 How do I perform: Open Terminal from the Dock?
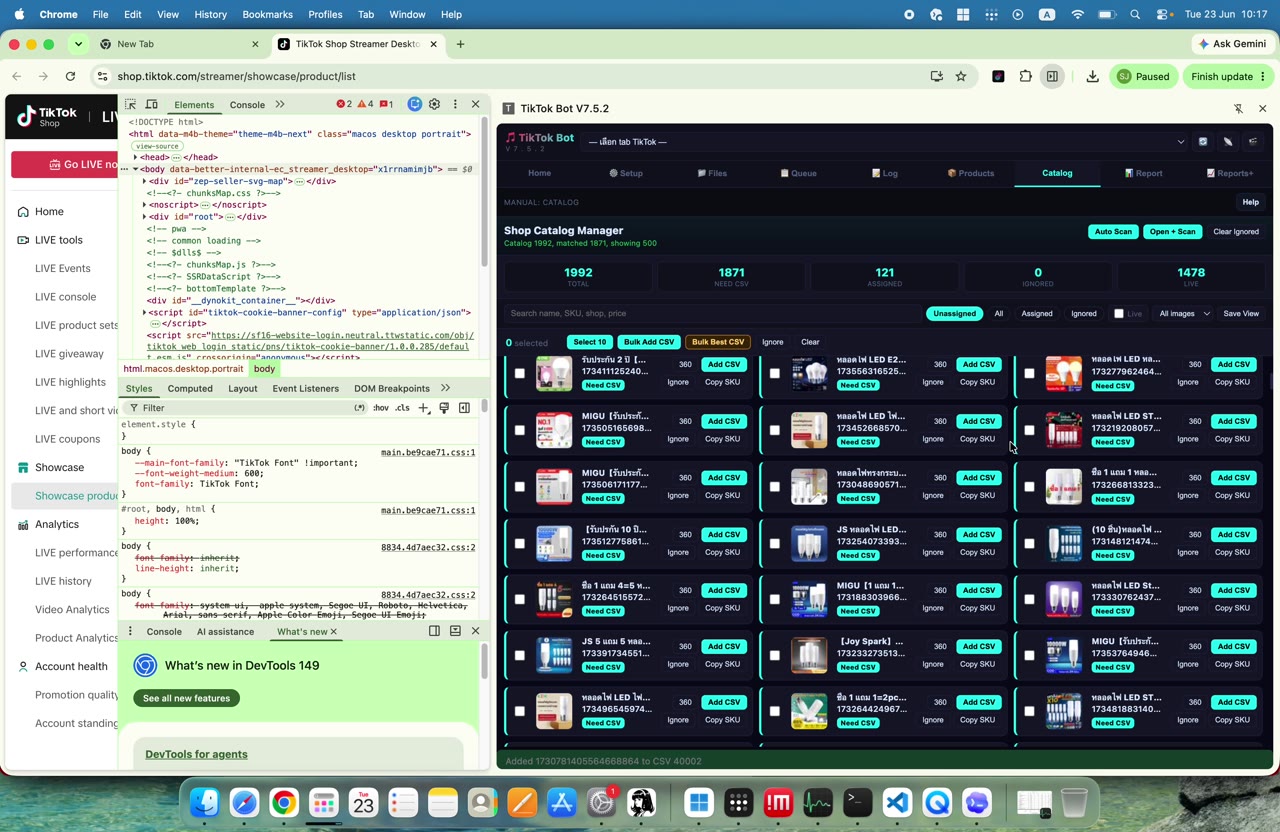tap(857, 802)
